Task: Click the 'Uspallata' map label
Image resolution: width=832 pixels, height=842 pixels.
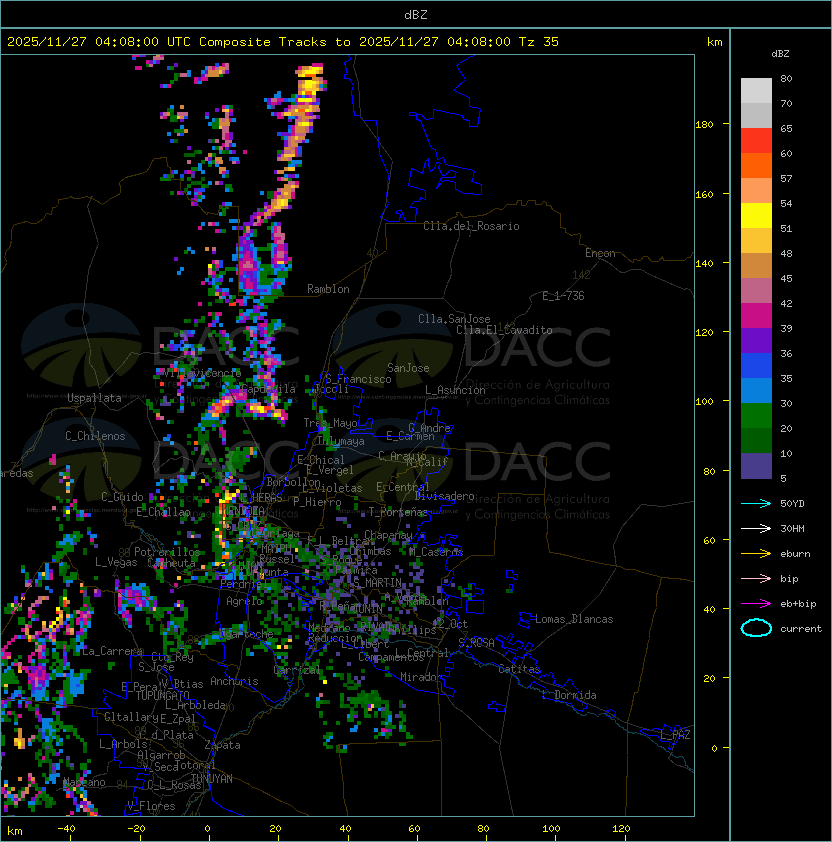Action: 94,398
